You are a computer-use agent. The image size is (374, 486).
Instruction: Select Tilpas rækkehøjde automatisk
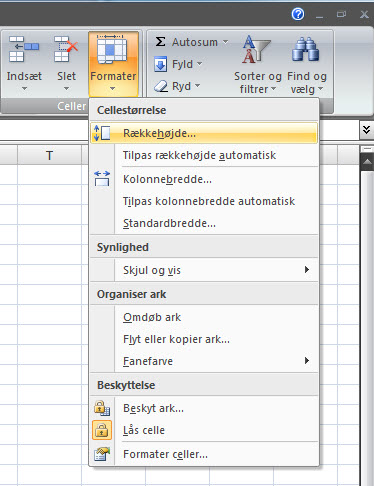[x=204, y=155]
